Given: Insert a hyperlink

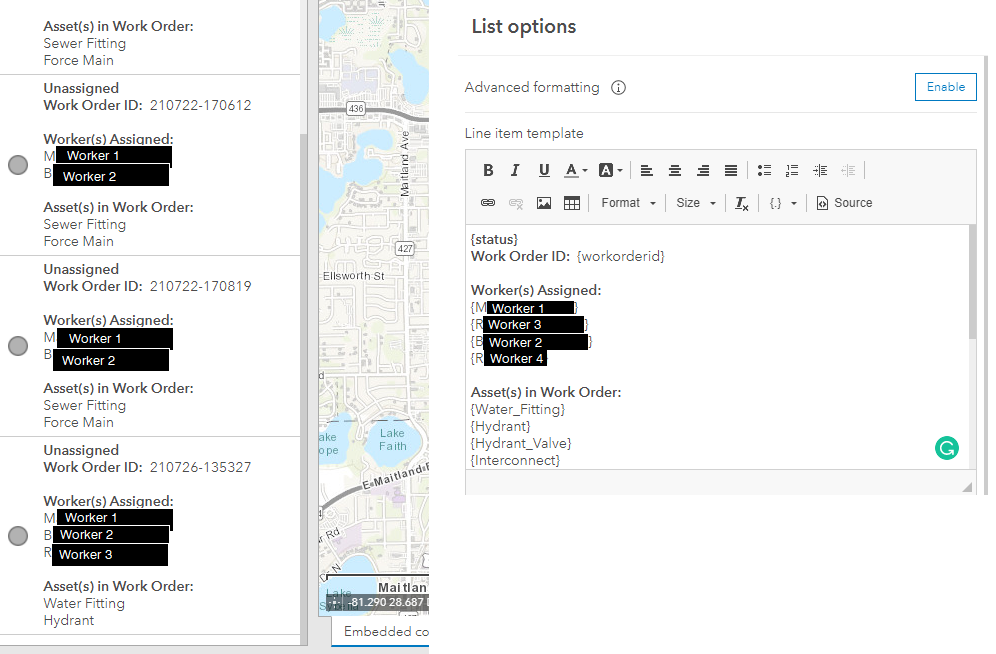Looking at the screenshot, I should (488, 203).
